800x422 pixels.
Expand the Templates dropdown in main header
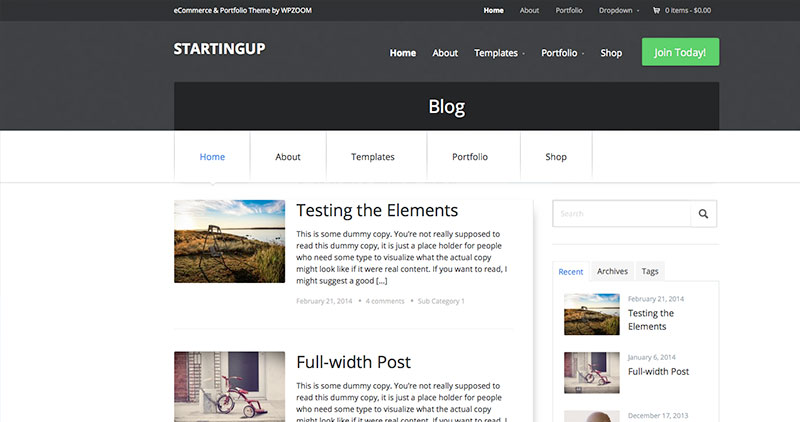(x=499, y=53)
